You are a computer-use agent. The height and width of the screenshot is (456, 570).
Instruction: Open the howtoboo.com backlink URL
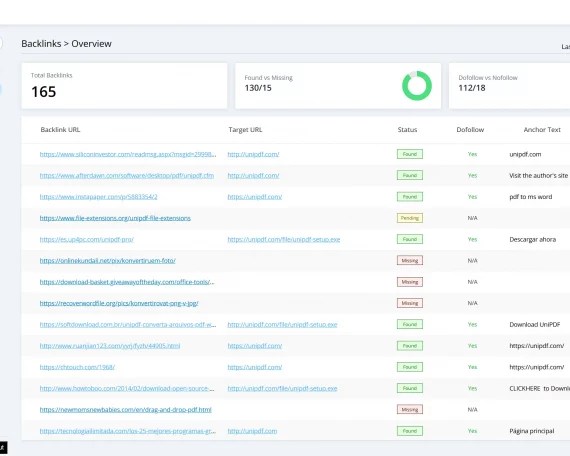pyautogui.click(x=127, y=388)
